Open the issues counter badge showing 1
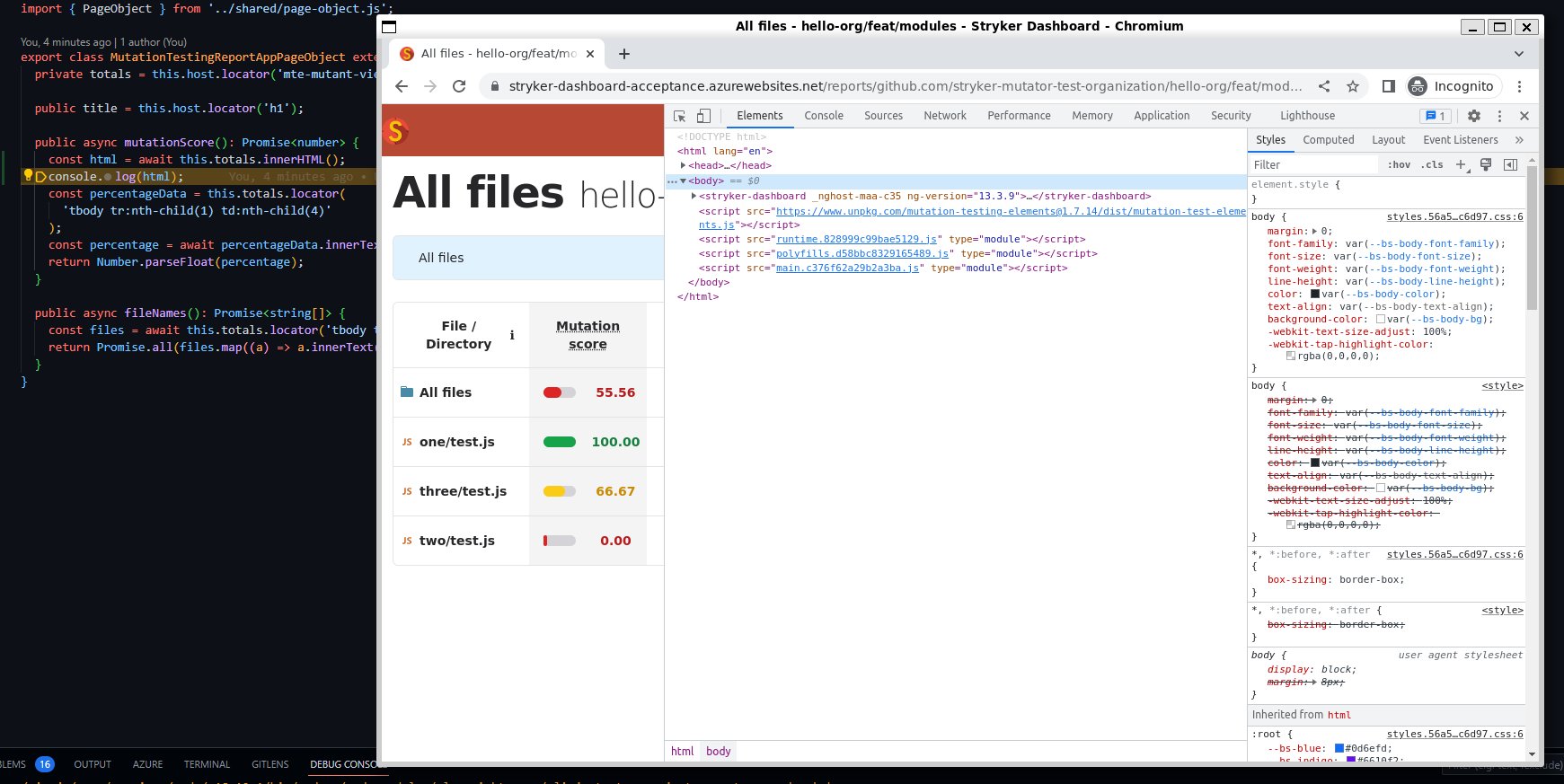 (x=1435, y=116)
